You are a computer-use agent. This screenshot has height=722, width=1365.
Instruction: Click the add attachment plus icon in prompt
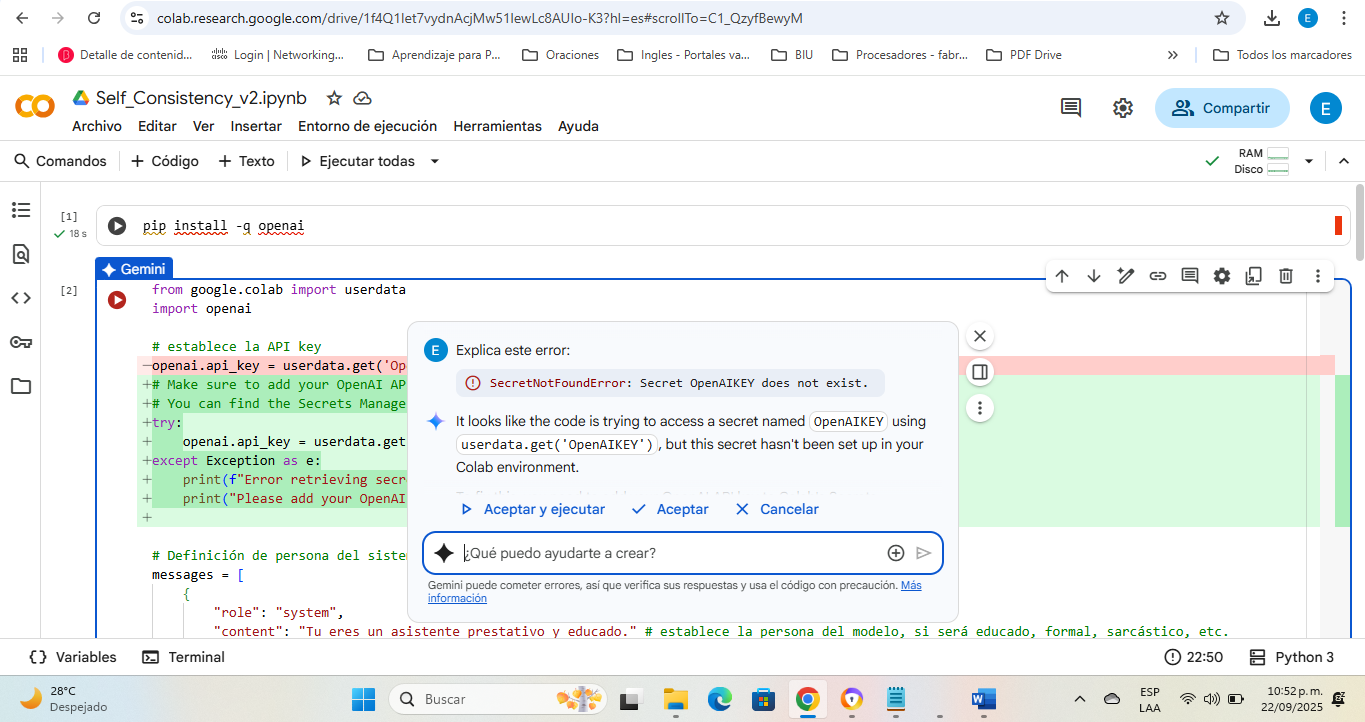(x=896, y=553)
